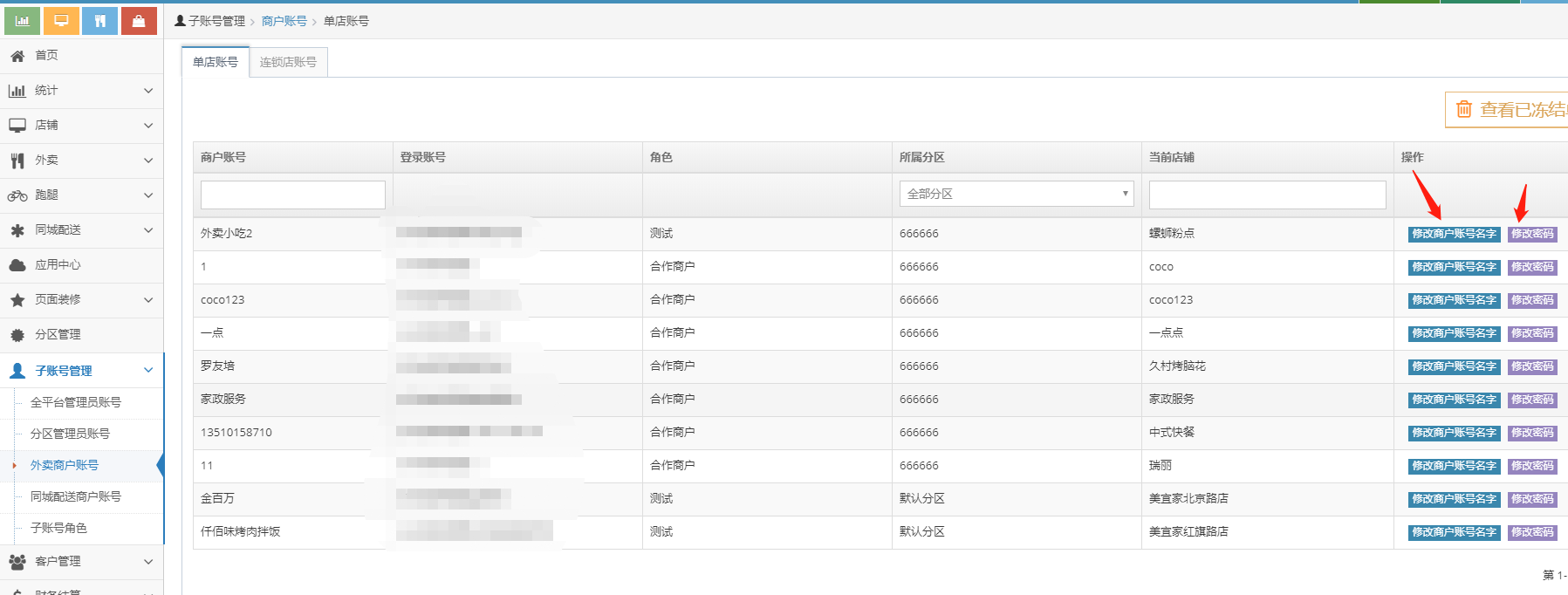Focus the 商户账号 filter input box

[292, 195]
